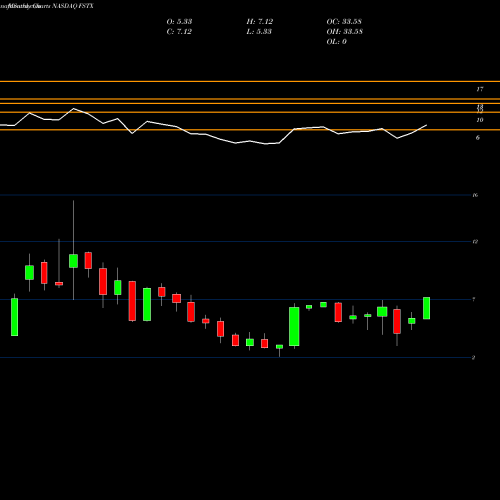Click the first tall green candle at left
This screenshot has width=500, height=500.
tap(14, 317)
